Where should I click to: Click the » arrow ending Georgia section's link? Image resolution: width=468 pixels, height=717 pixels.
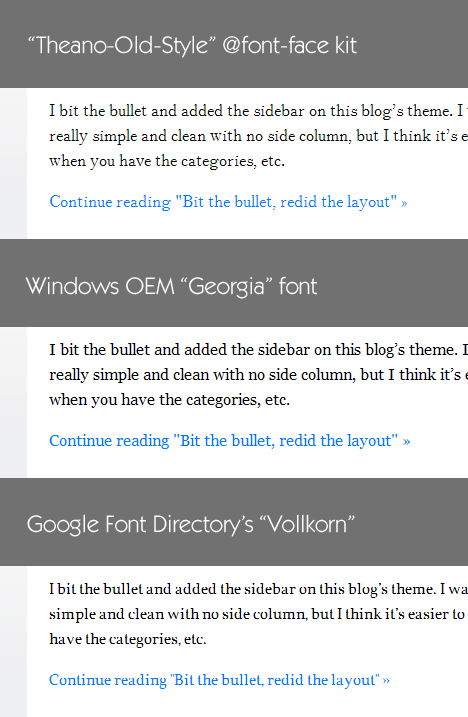point(407,442)
